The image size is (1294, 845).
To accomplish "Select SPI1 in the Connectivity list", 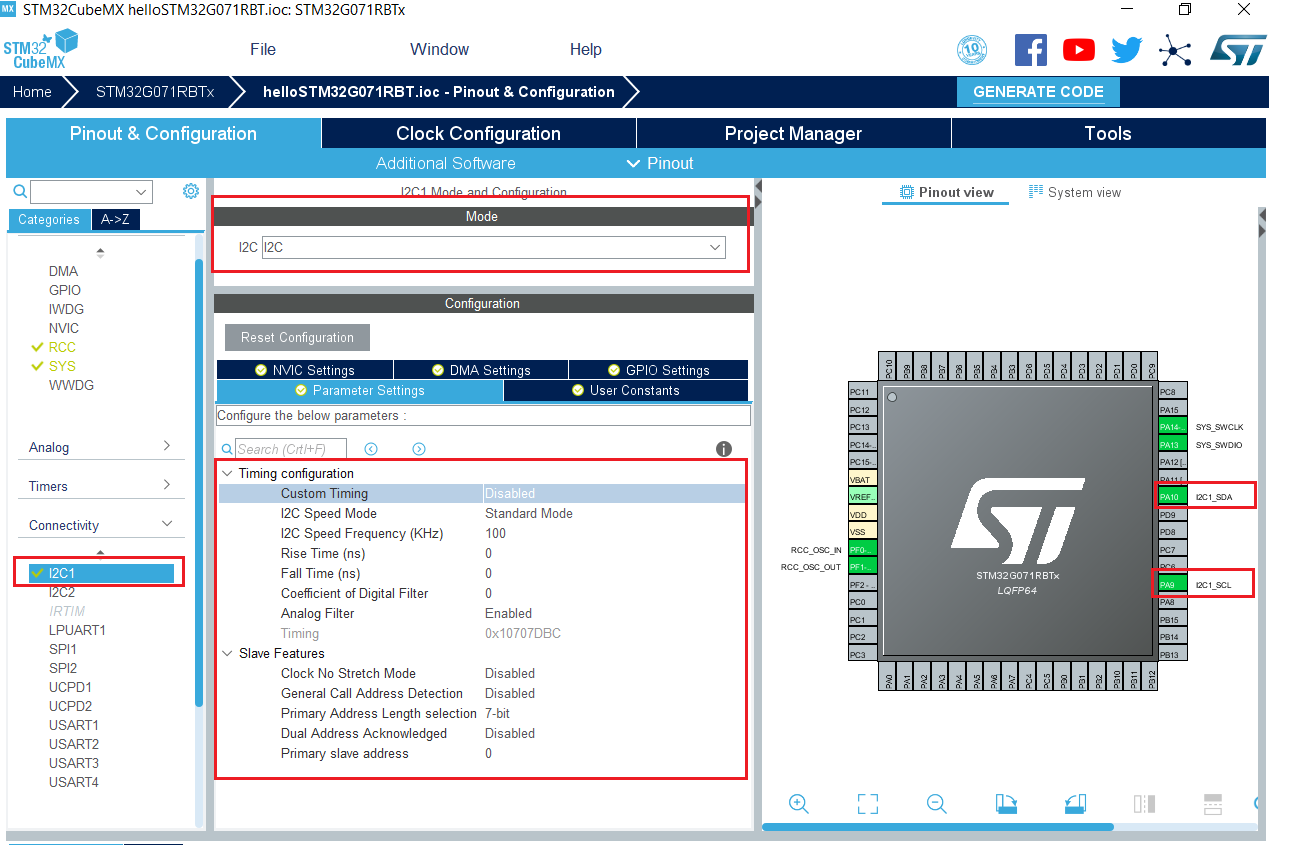I will point(63,649).
